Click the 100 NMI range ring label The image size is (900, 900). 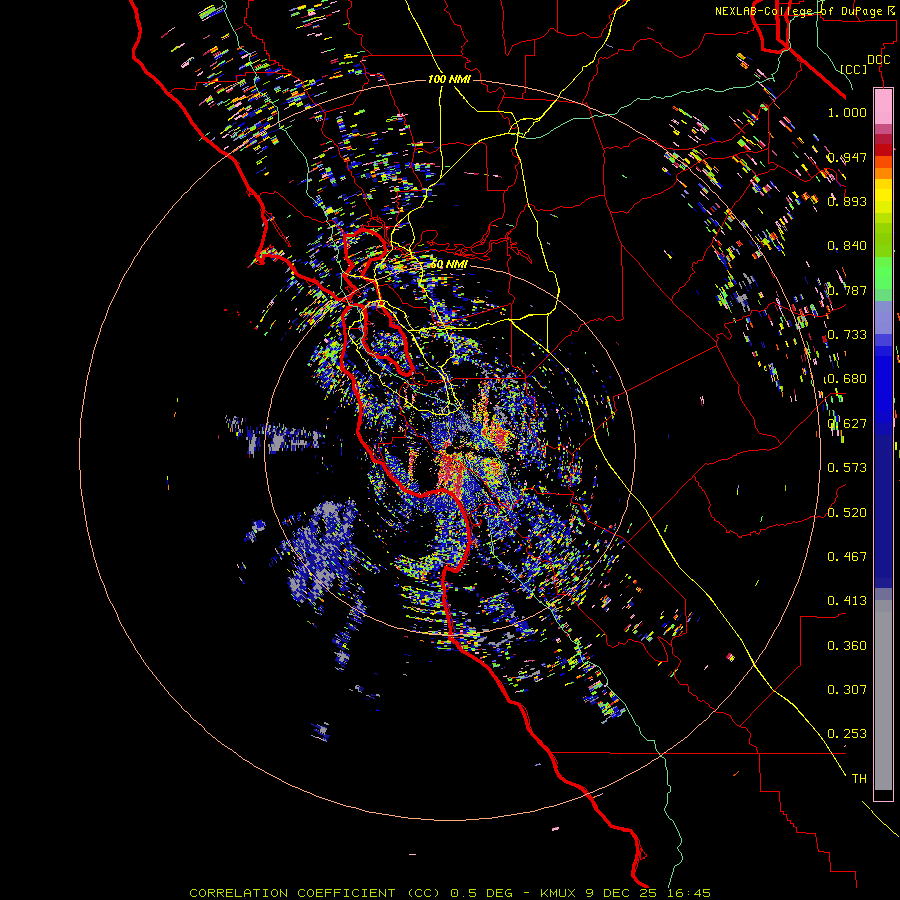[449, 79]
